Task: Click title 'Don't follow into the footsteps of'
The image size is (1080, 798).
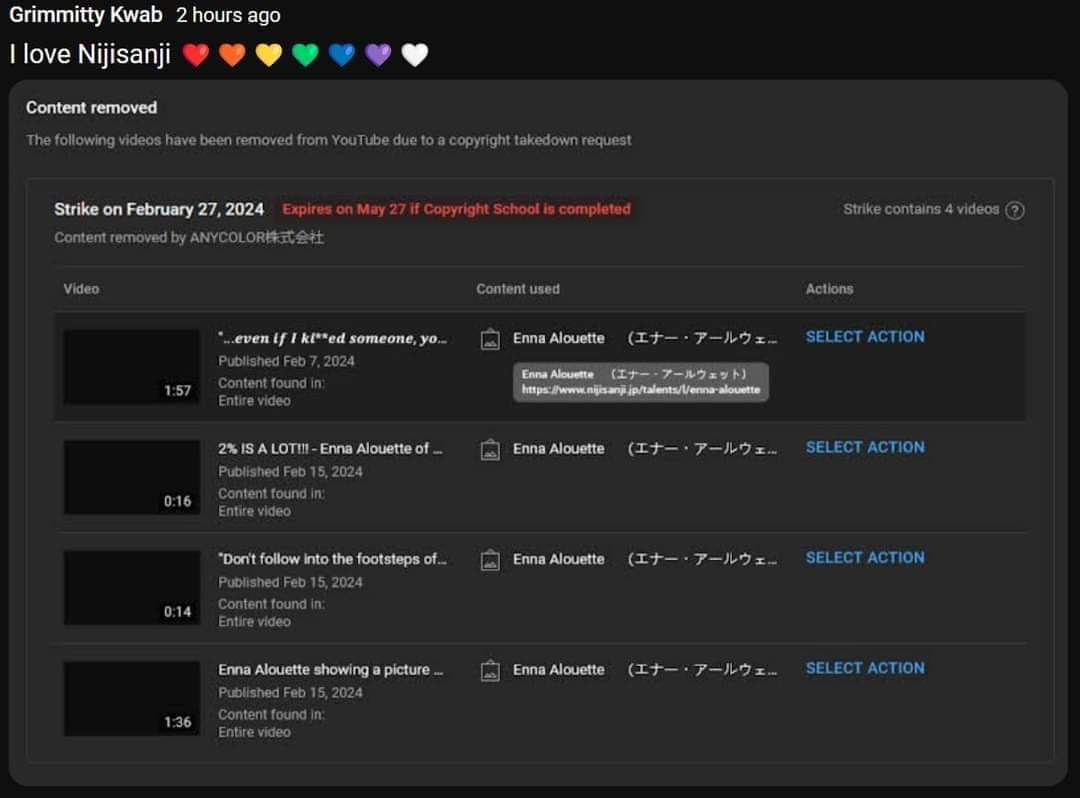Action: point(333,559)
